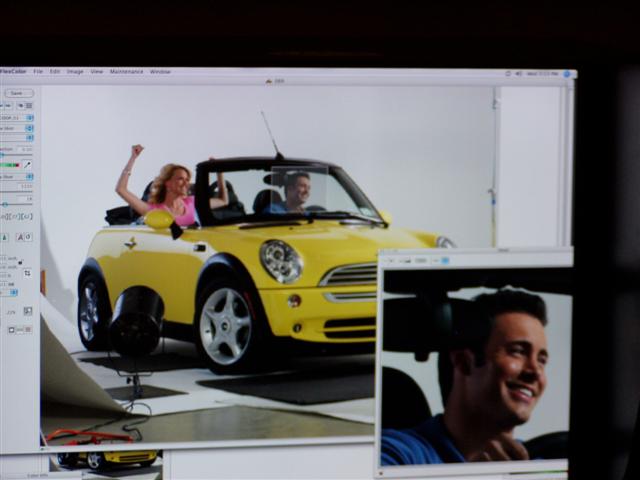The height and width of the screenshot is (480, 640).
Task: Click the yellow Mini thumbnail at bottom
Action: (106, 459)
